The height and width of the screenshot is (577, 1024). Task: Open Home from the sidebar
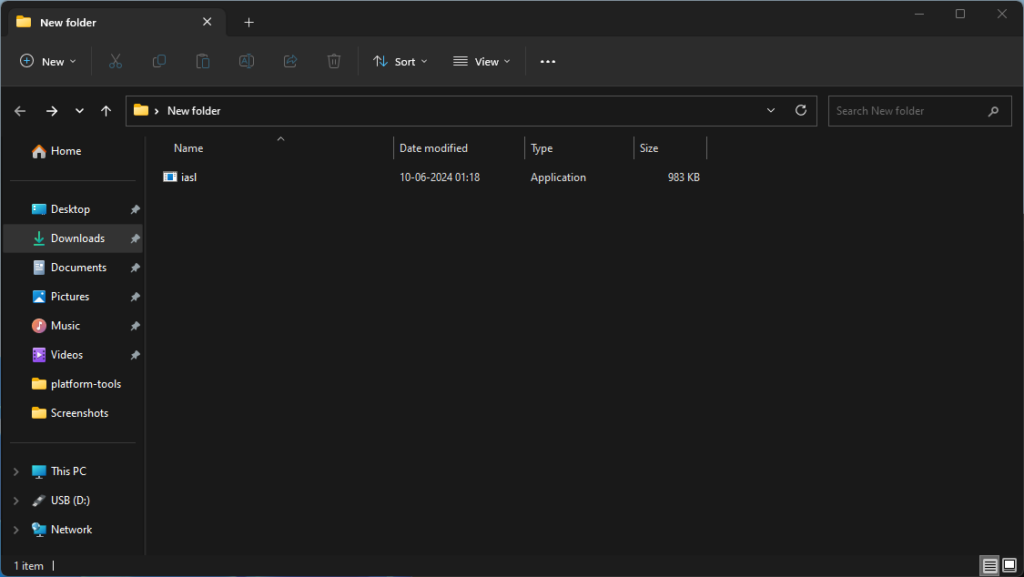(63, 150)
